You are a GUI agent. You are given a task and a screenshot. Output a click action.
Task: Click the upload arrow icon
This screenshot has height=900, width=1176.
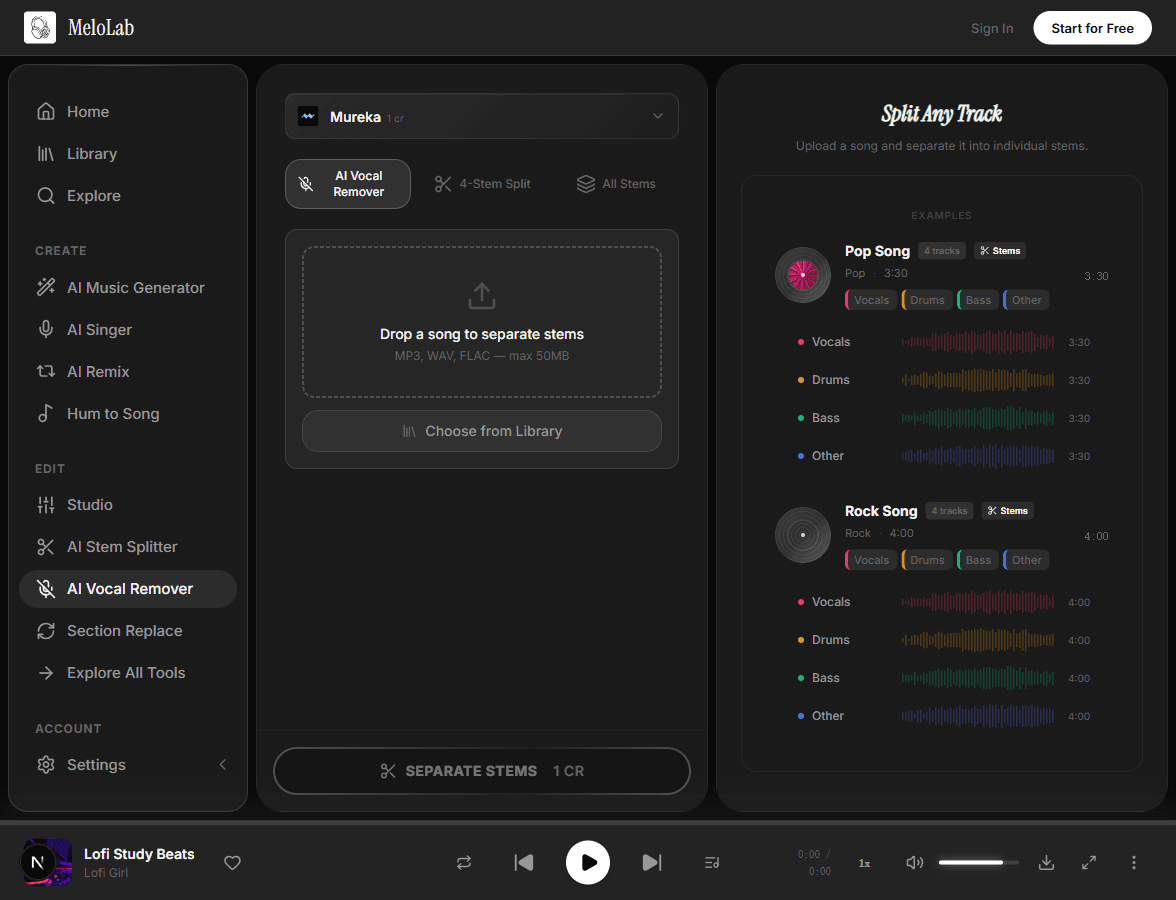pyautogui.click(x=482, y=296)
